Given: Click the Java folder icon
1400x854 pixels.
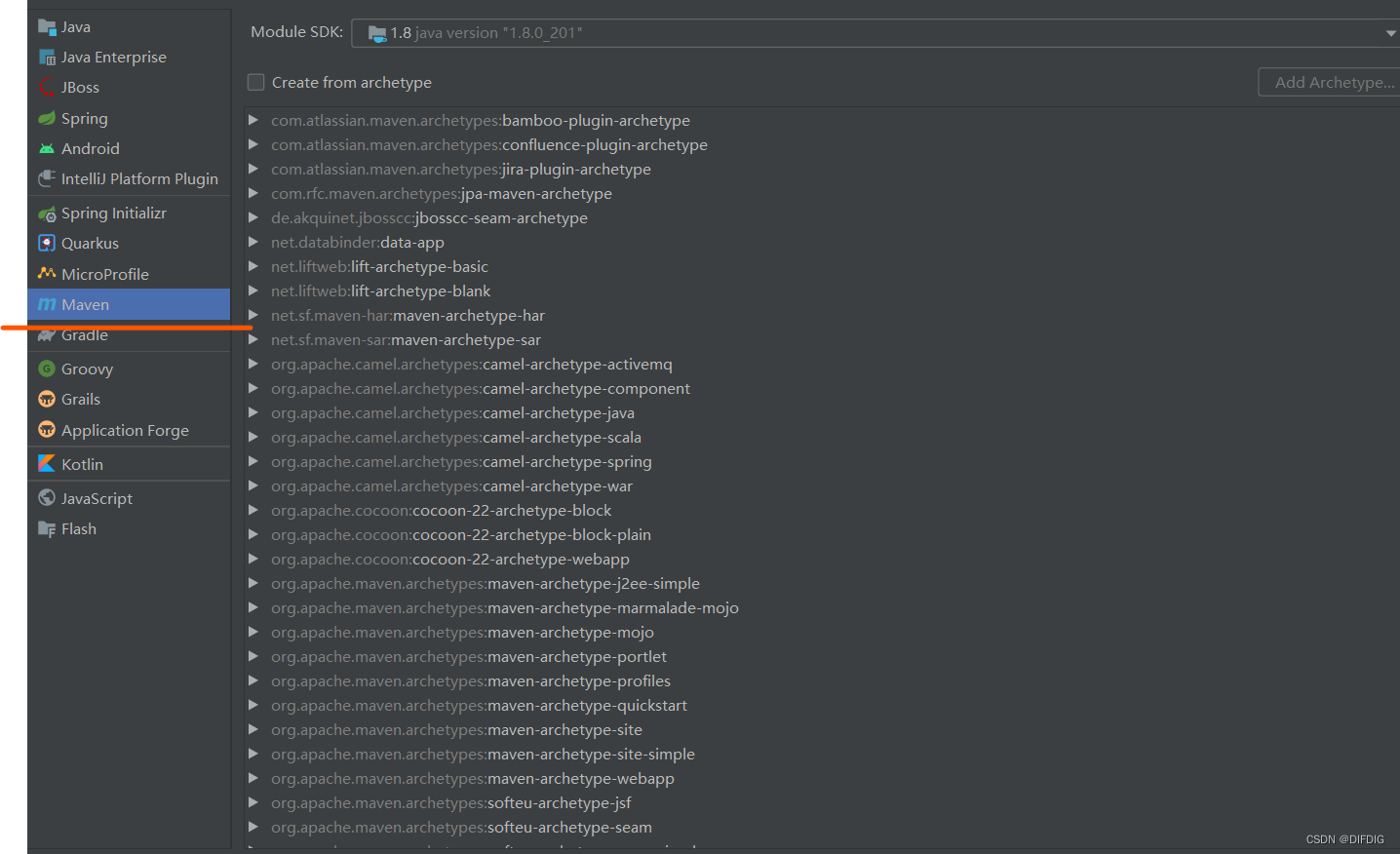Looking at the screenshot, I should coord(47,26).
